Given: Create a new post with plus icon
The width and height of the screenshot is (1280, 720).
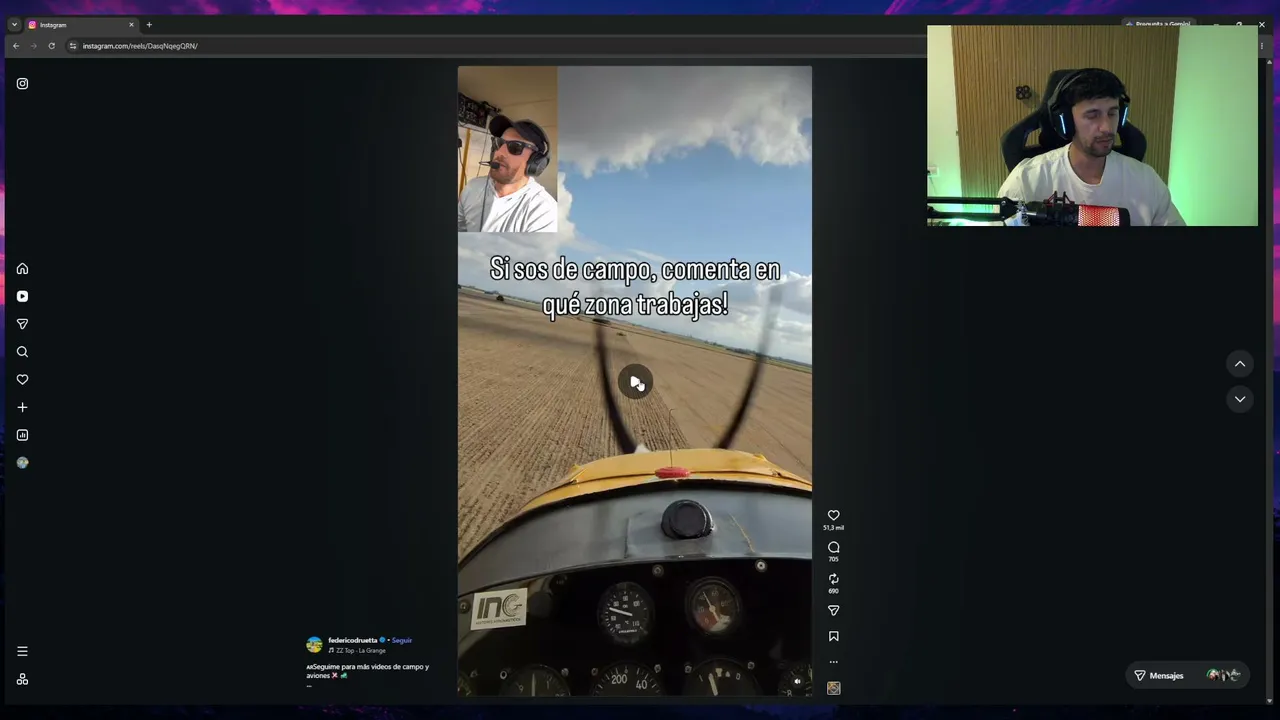Looking at the screenshot, I should (22, 407).
